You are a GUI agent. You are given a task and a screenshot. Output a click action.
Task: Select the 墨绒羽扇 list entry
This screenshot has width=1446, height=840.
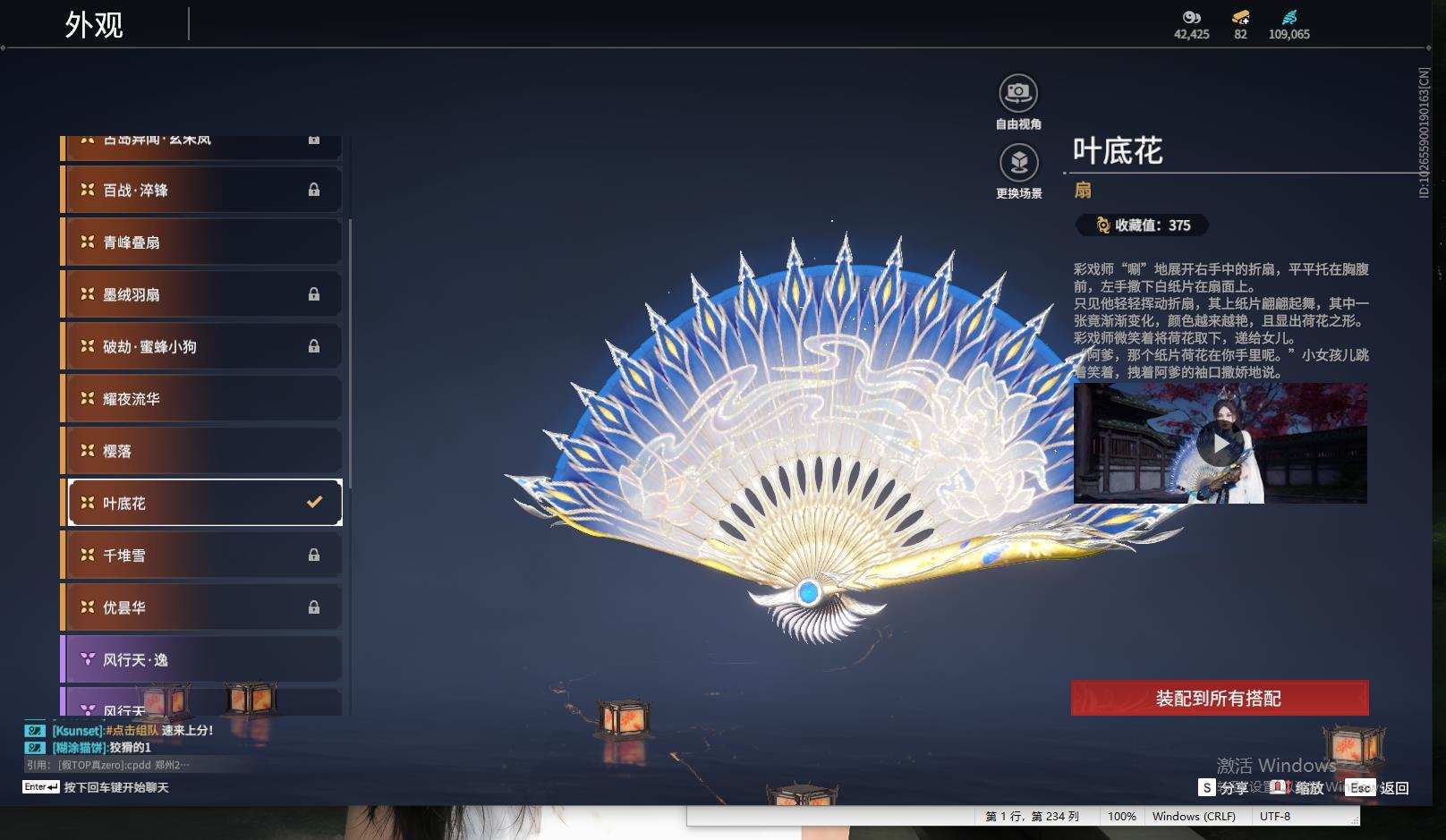201,294
